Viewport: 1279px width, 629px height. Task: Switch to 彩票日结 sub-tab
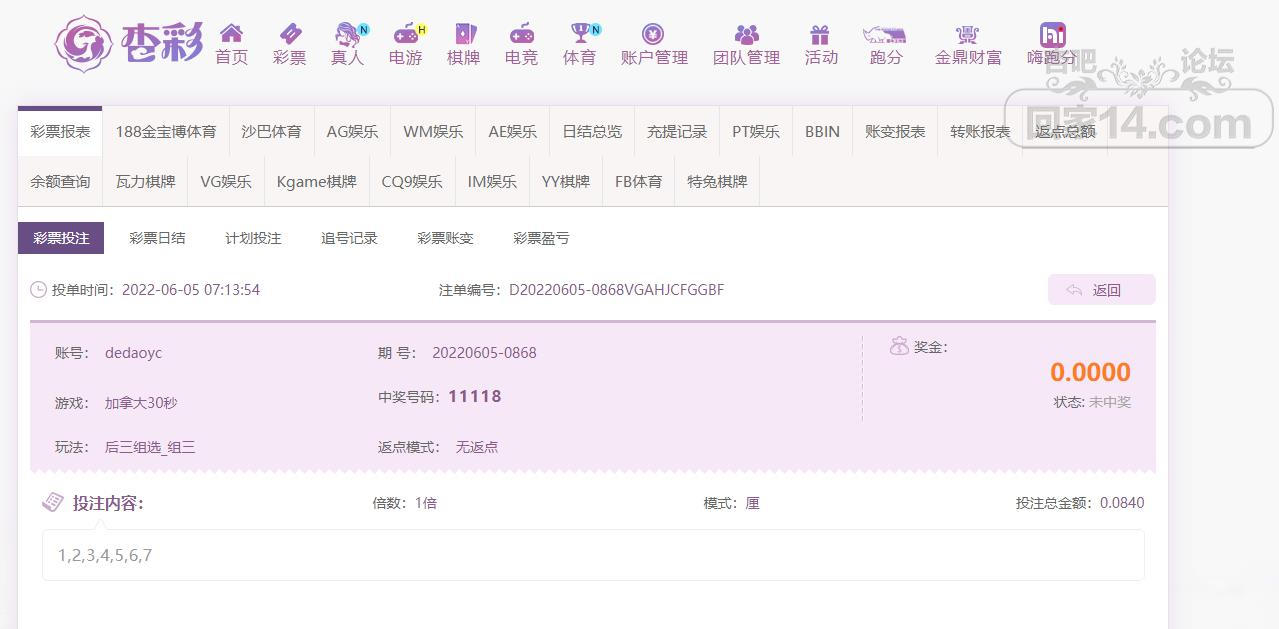157,238
